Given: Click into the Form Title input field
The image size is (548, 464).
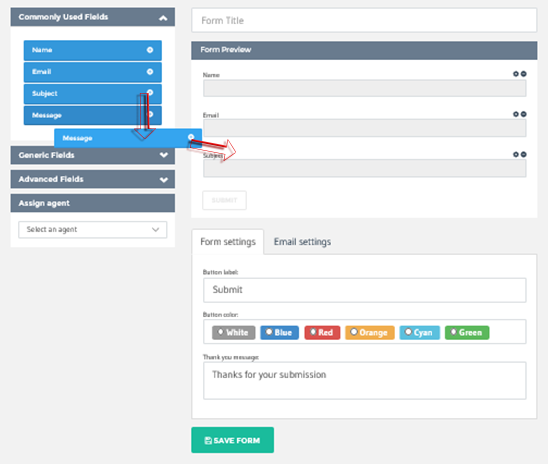Looking at the screenshot, I should tap(364, 21).
